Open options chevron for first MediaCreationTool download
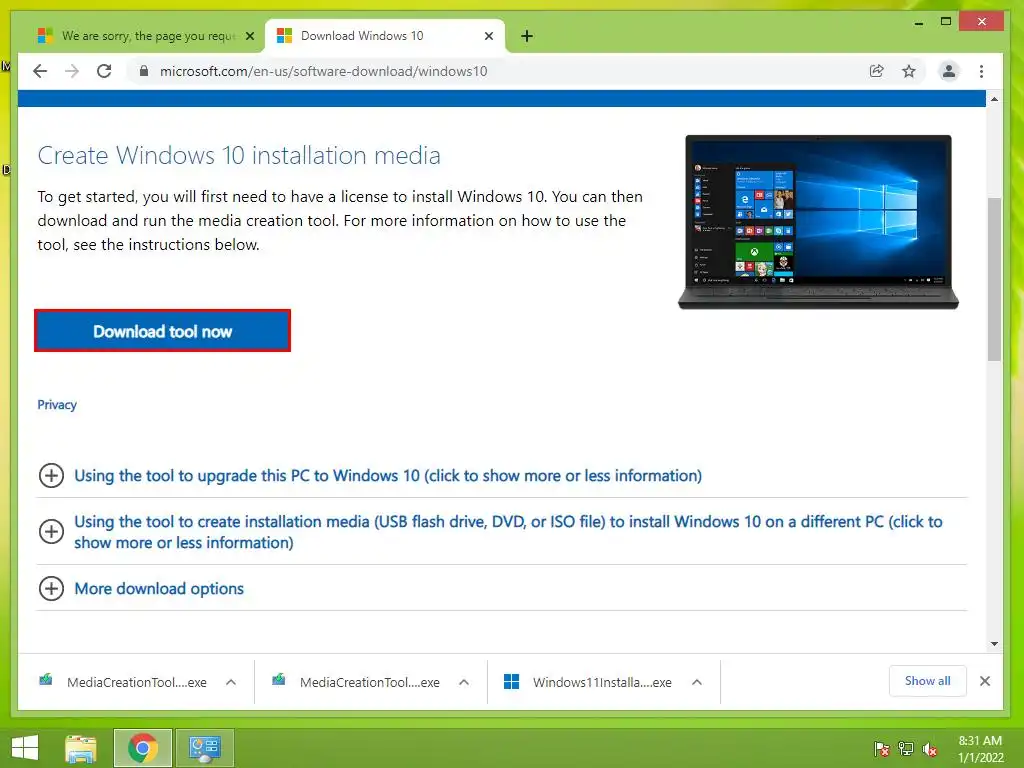The width and height of the screenshot is (1024, 768). pos(231,682)
